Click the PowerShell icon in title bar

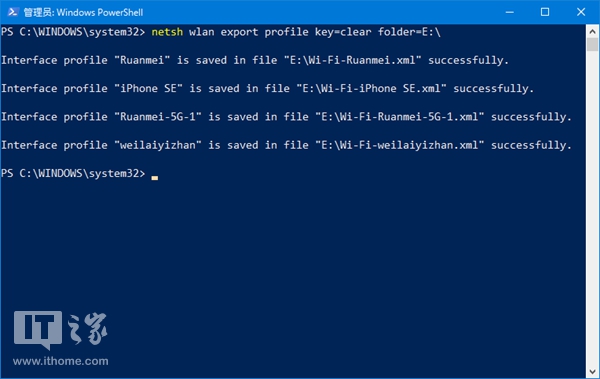(12, 12)
